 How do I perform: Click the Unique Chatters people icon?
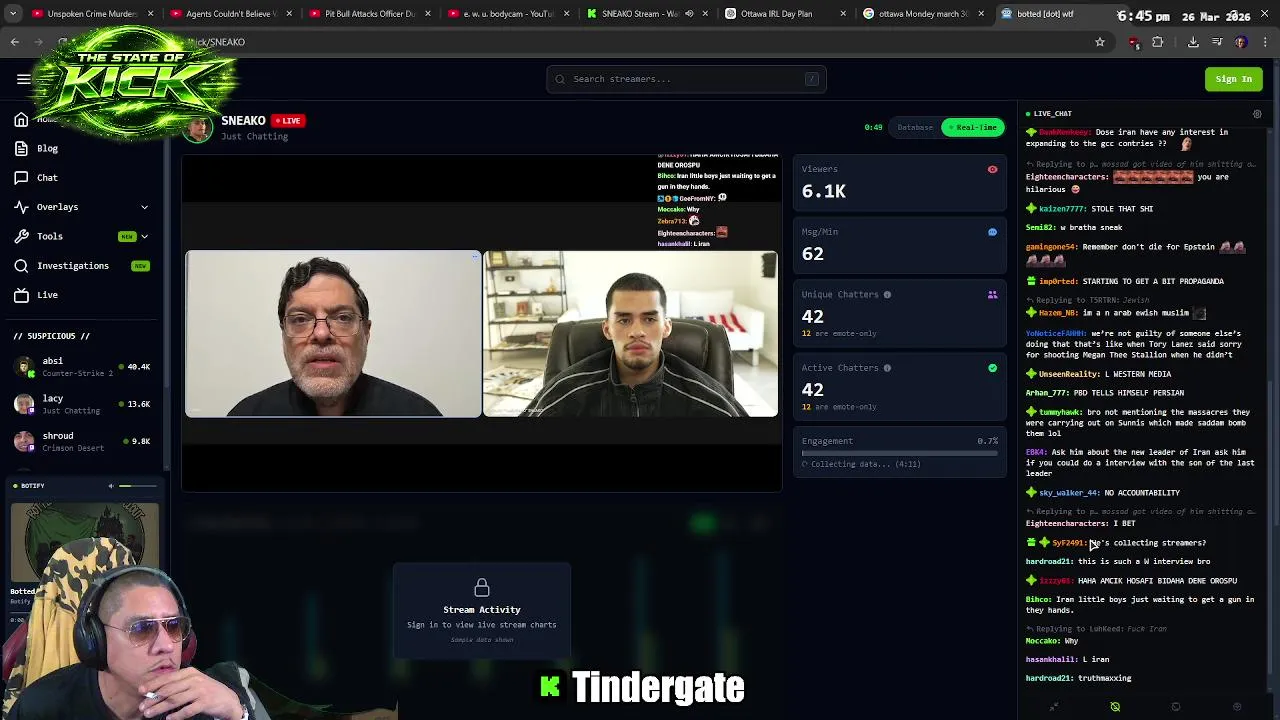[992, 295]
